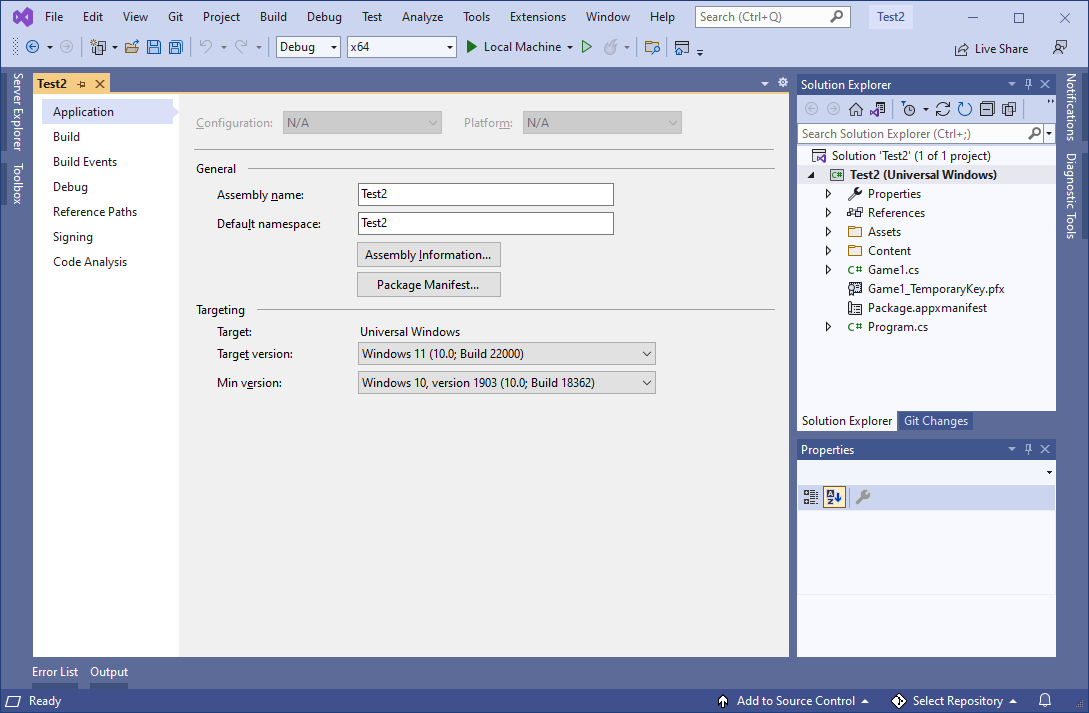Click the Assembly name text field
Image resolution: width=1089 pixels, height=713 pixels.
(x=485, y=194)
